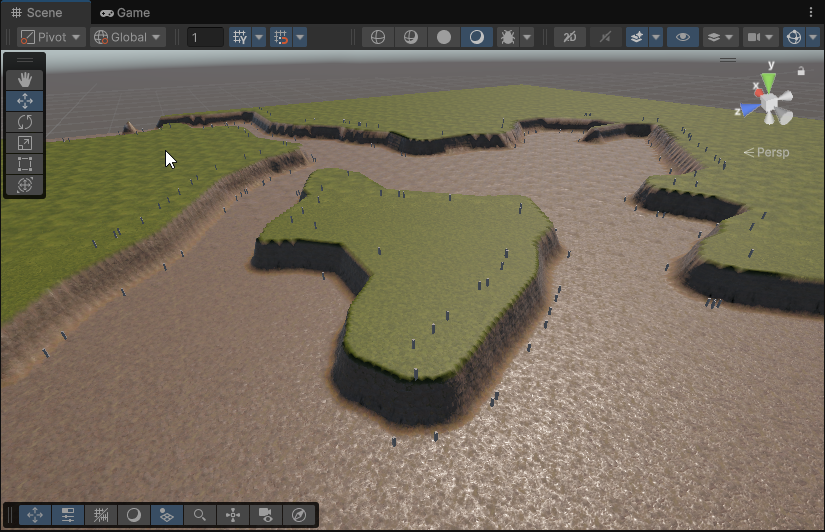The width and height of the screenshot is (825, 532).
Task: Toggle Persp perspective/orthographic label
Action: 767,153
